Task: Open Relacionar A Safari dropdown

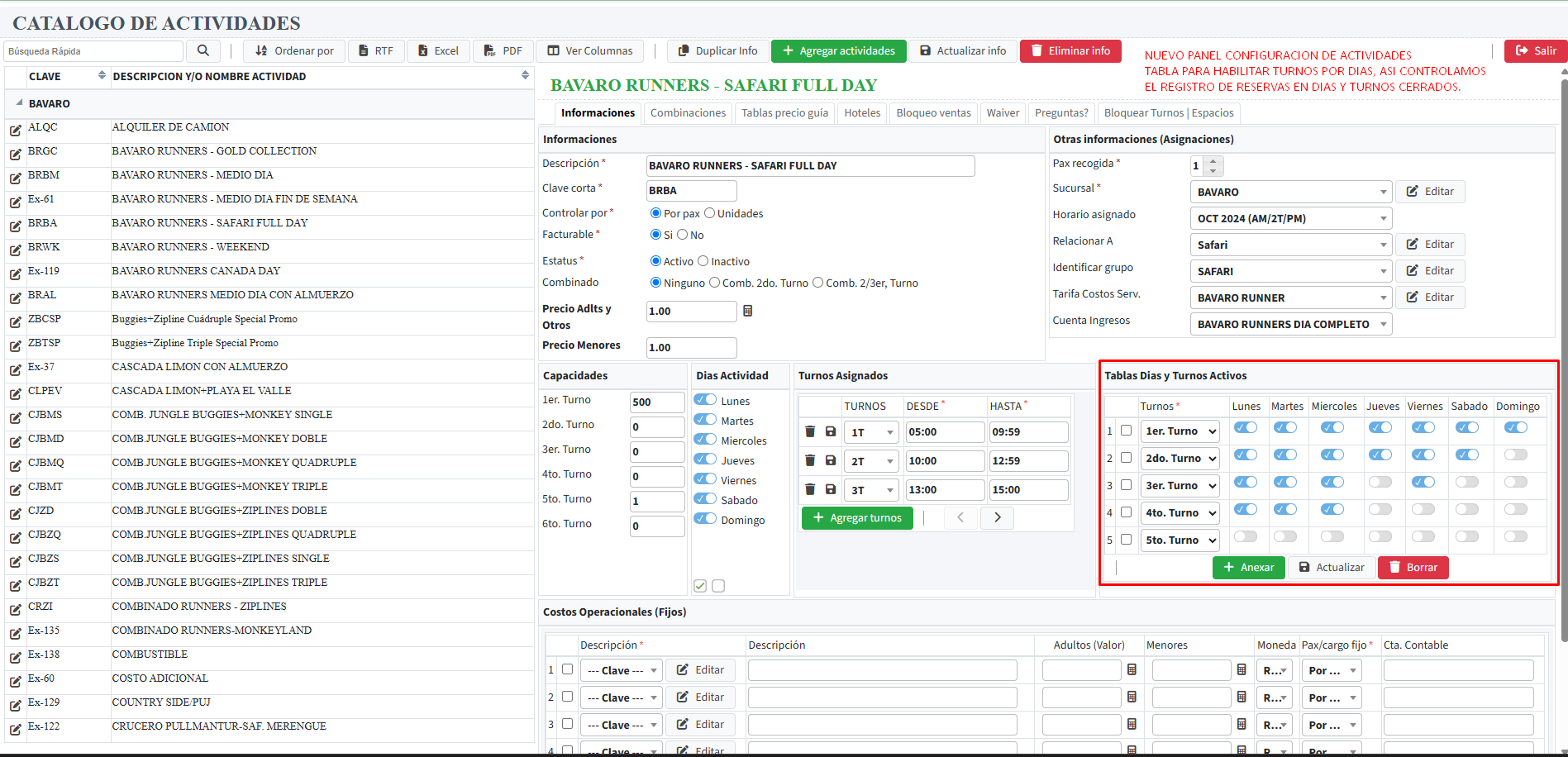Action: click(1291, 245)
